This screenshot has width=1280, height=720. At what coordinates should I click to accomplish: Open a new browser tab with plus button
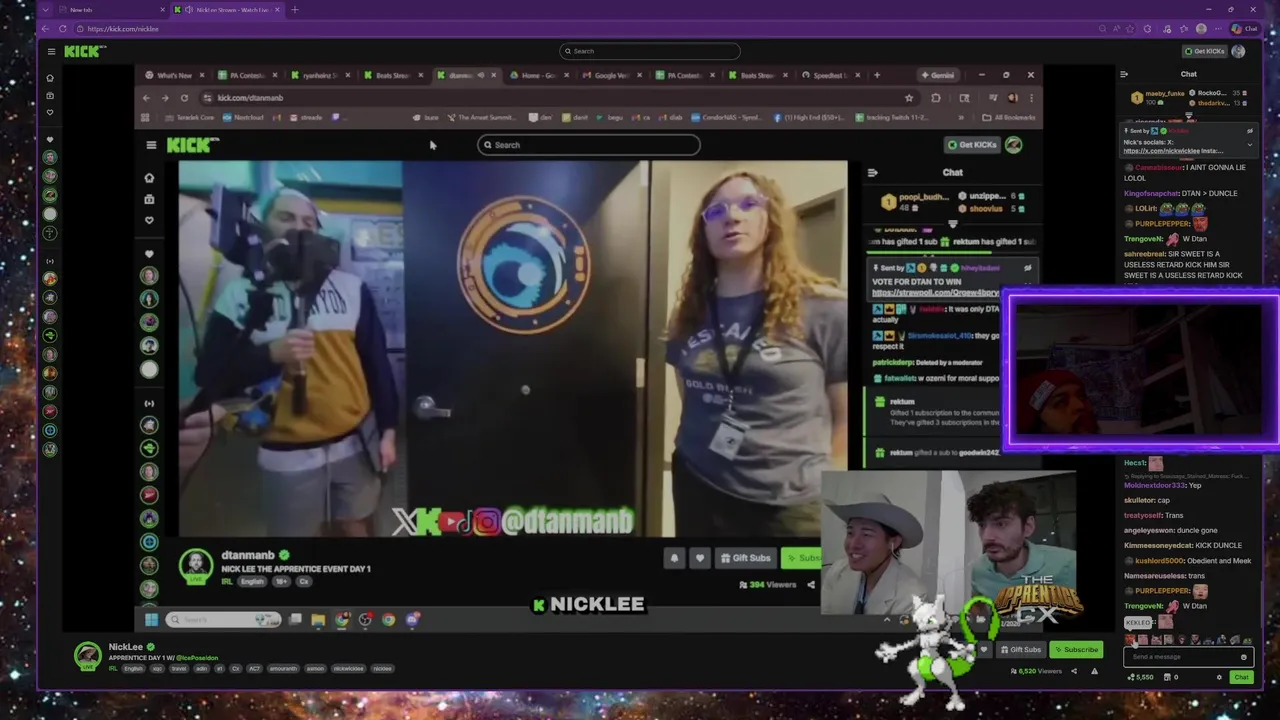[294, 10]
